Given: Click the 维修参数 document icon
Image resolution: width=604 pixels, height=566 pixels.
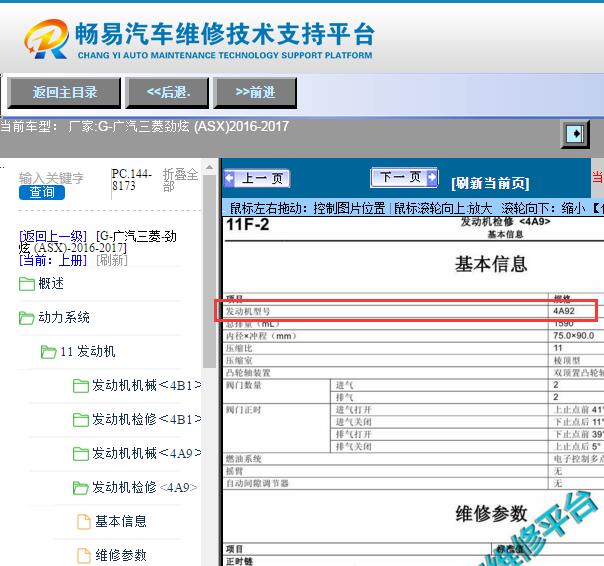Looking at the screenshot, I should (x=84, y=556).
